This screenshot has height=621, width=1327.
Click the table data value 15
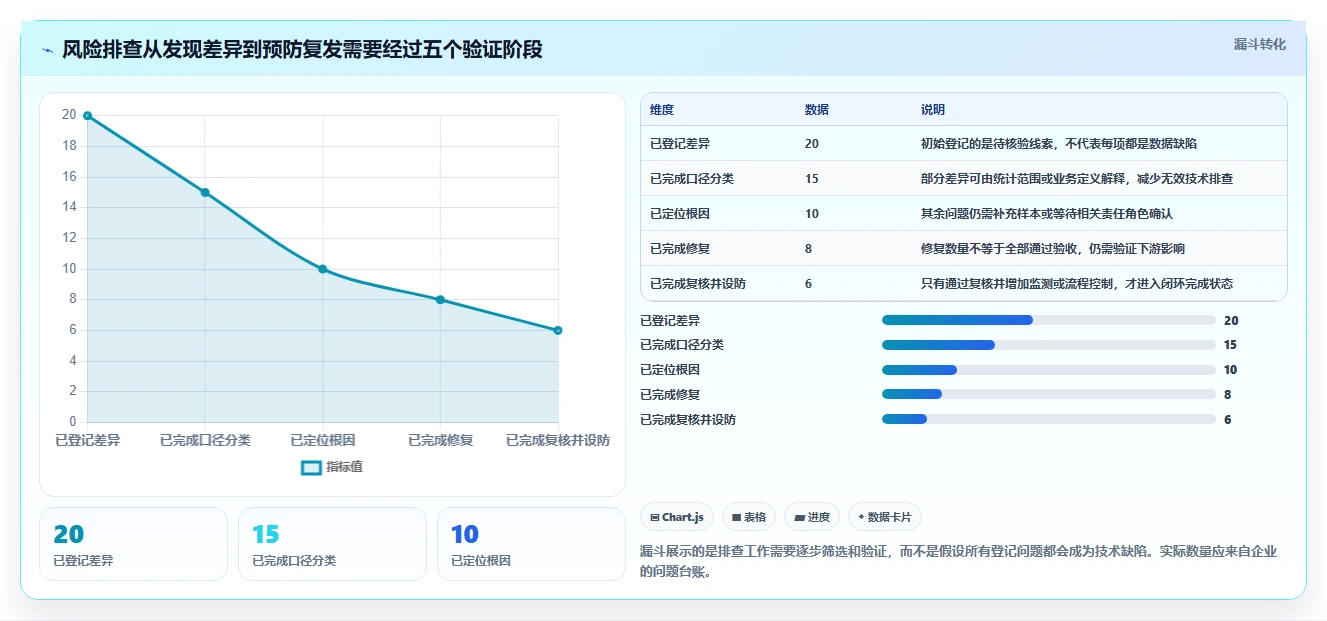coord(811,179)
